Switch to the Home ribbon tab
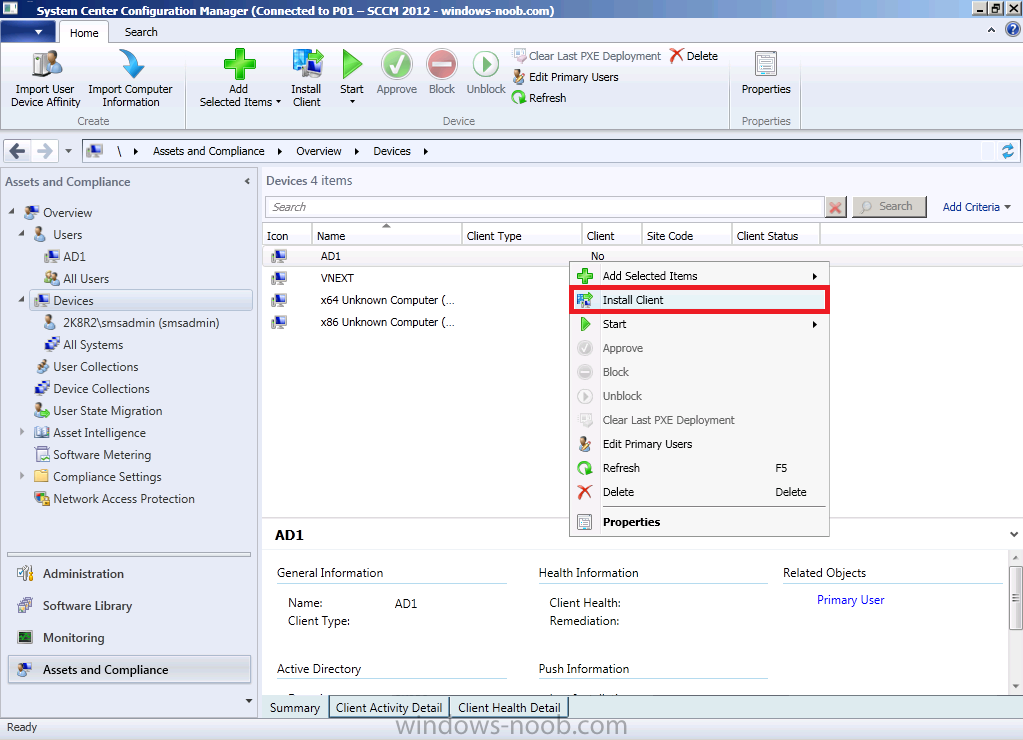 point(84,33)
